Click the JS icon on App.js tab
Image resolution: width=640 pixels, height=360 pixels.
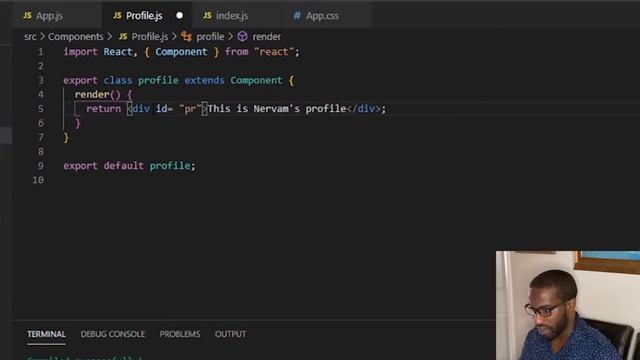coord(27,16)
